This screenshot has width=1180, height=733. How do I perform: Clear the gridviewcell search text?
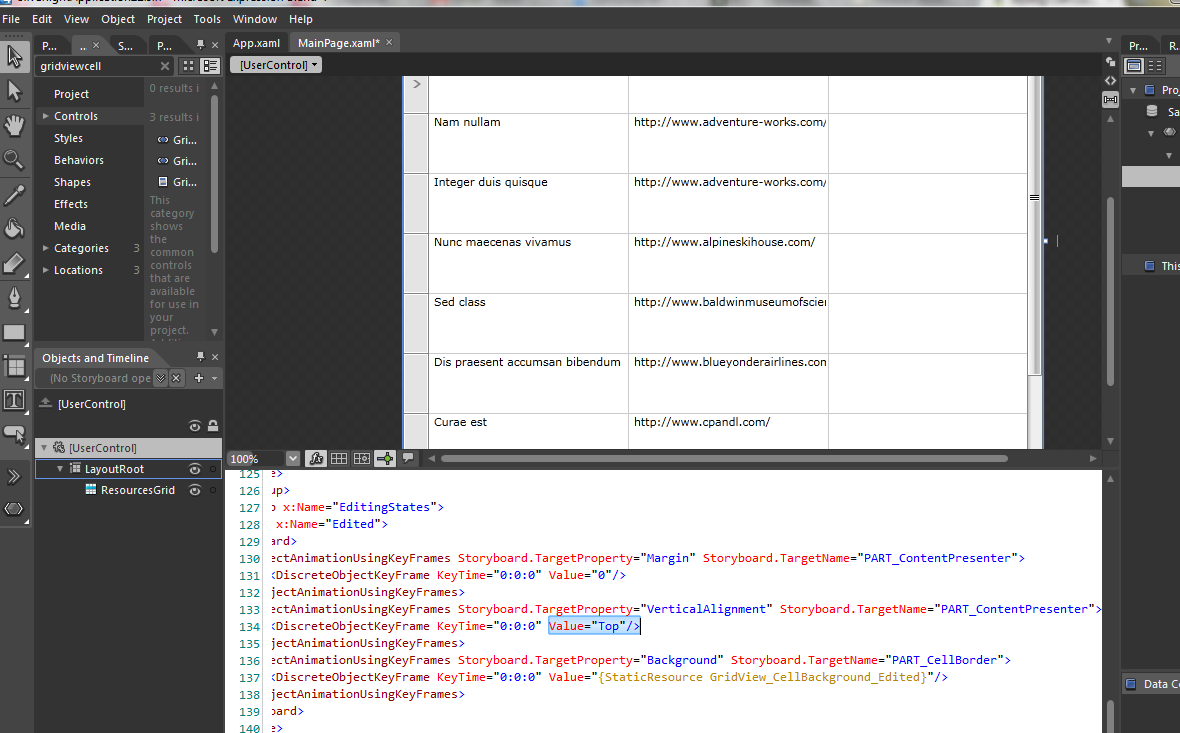pos(165,66)
